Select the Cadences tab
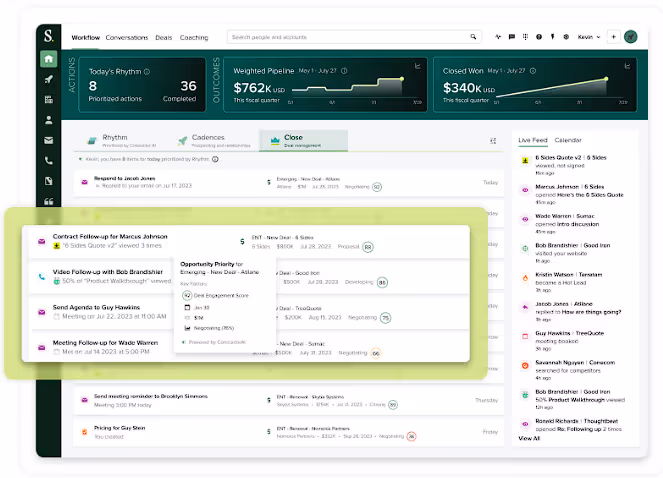Image resolution: width=663 pixels, height=478 pixels. tap(215, 141)
